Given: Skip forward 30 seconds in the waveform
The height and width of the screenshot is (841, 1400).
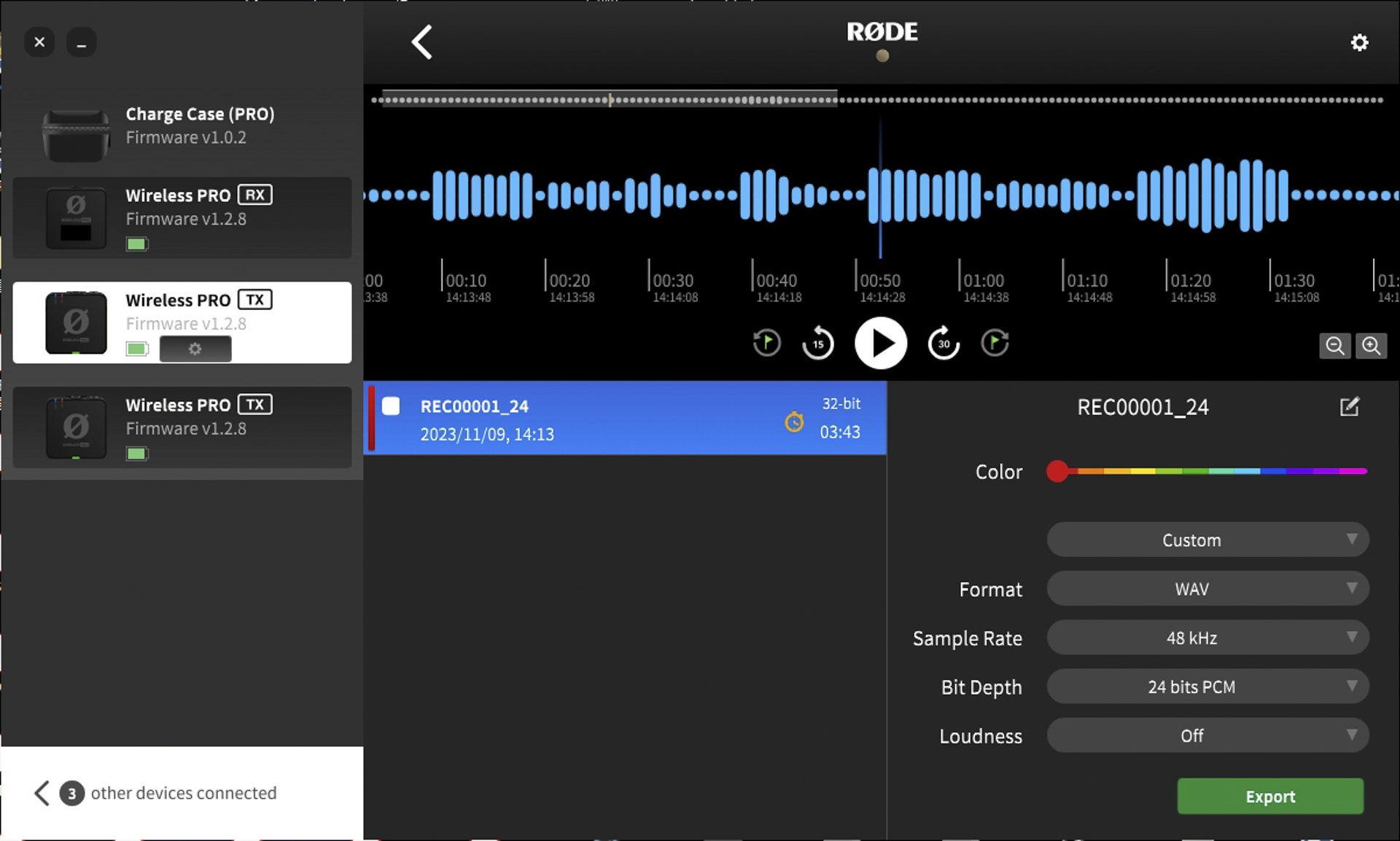Looking at the screenshot, I should (942, 343).
